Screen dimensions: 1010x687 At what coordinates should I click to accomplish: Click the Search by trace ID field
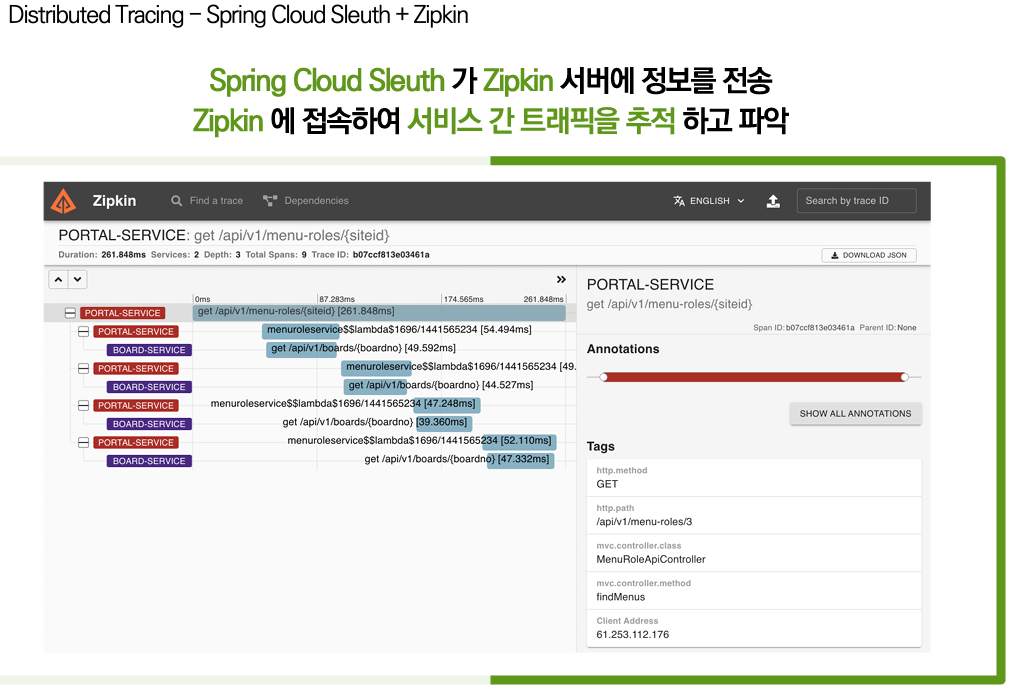856,201
